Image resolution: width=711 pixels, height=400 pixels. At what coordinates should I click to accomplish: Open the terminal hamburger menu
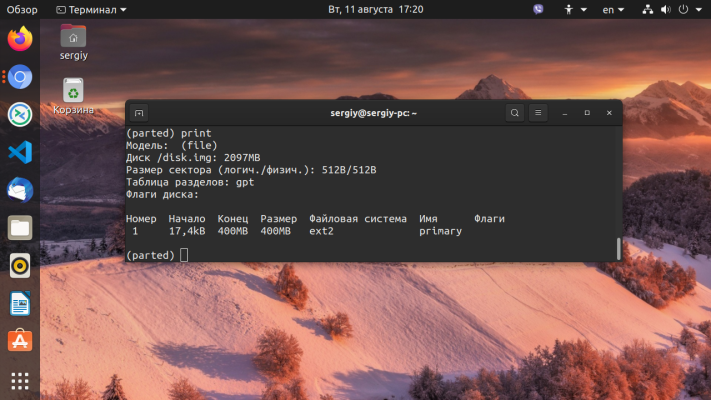pyautogui.click(x=538, y=113)
